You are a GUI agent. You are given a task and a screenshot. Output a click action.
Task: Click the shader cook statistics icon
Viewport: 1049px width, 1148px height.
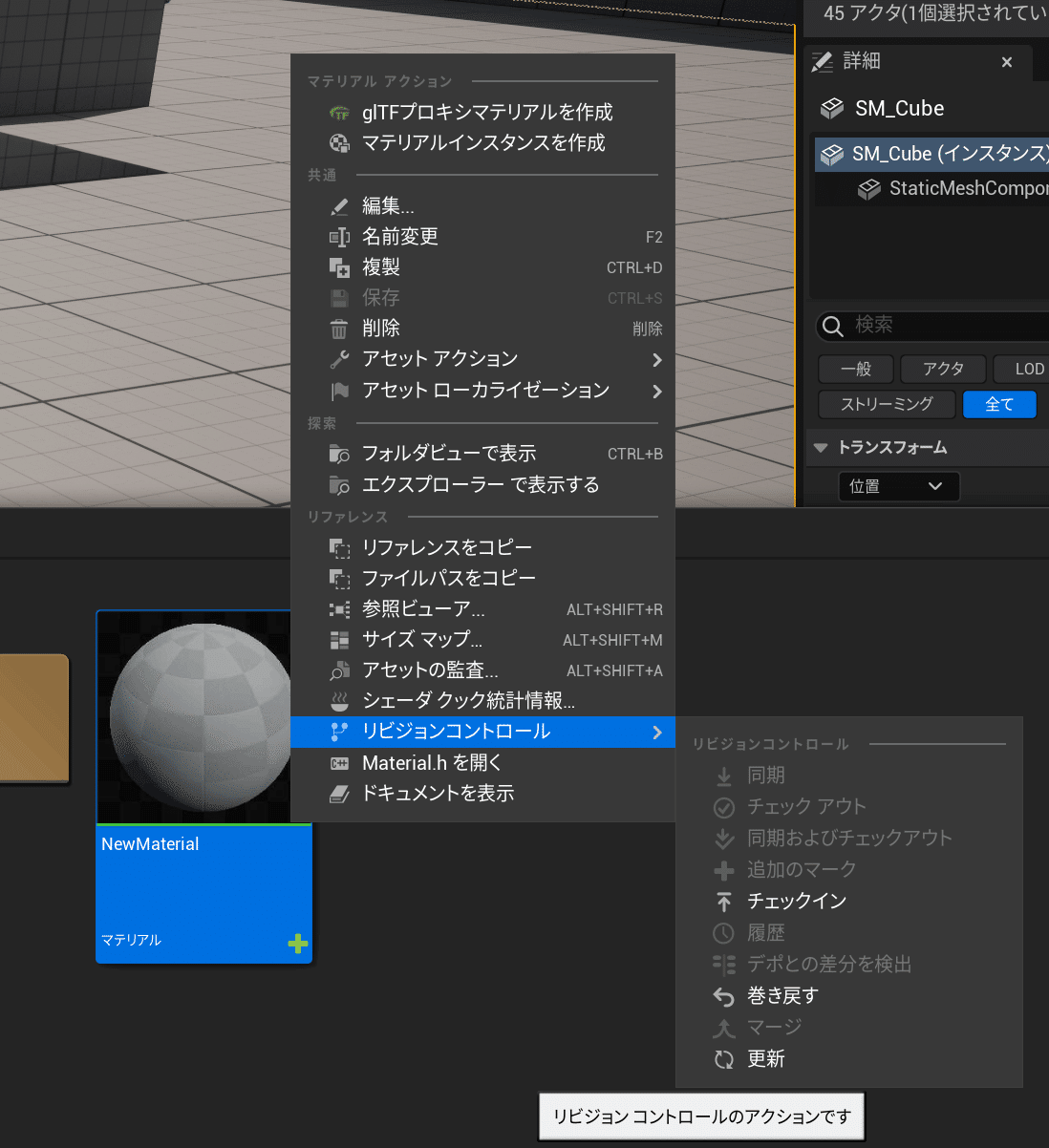[339, 701]
